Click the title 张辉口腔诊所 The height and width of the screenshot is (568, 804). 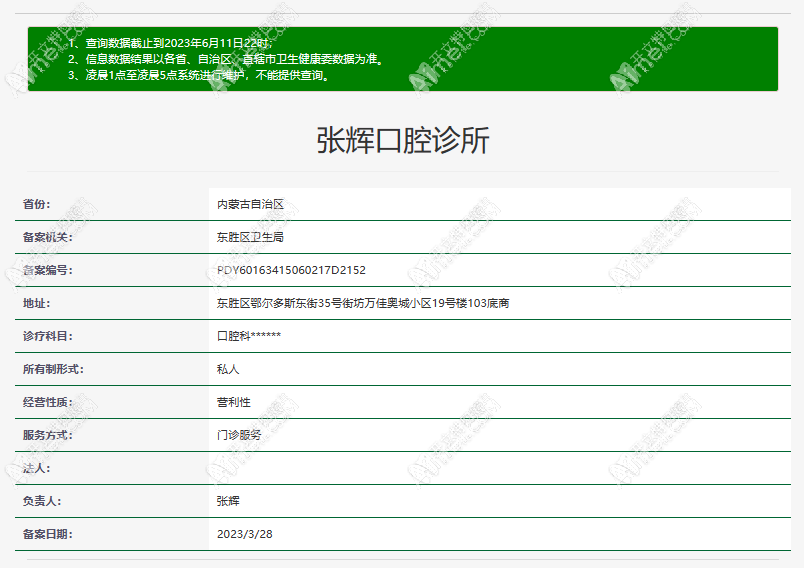403,140
